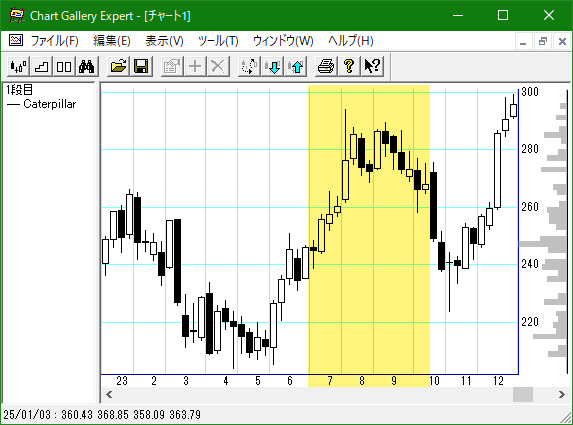Screen dimensions: 573x425
Task: Click the candlestick chart toolbar icon
Action: point(18,67)
